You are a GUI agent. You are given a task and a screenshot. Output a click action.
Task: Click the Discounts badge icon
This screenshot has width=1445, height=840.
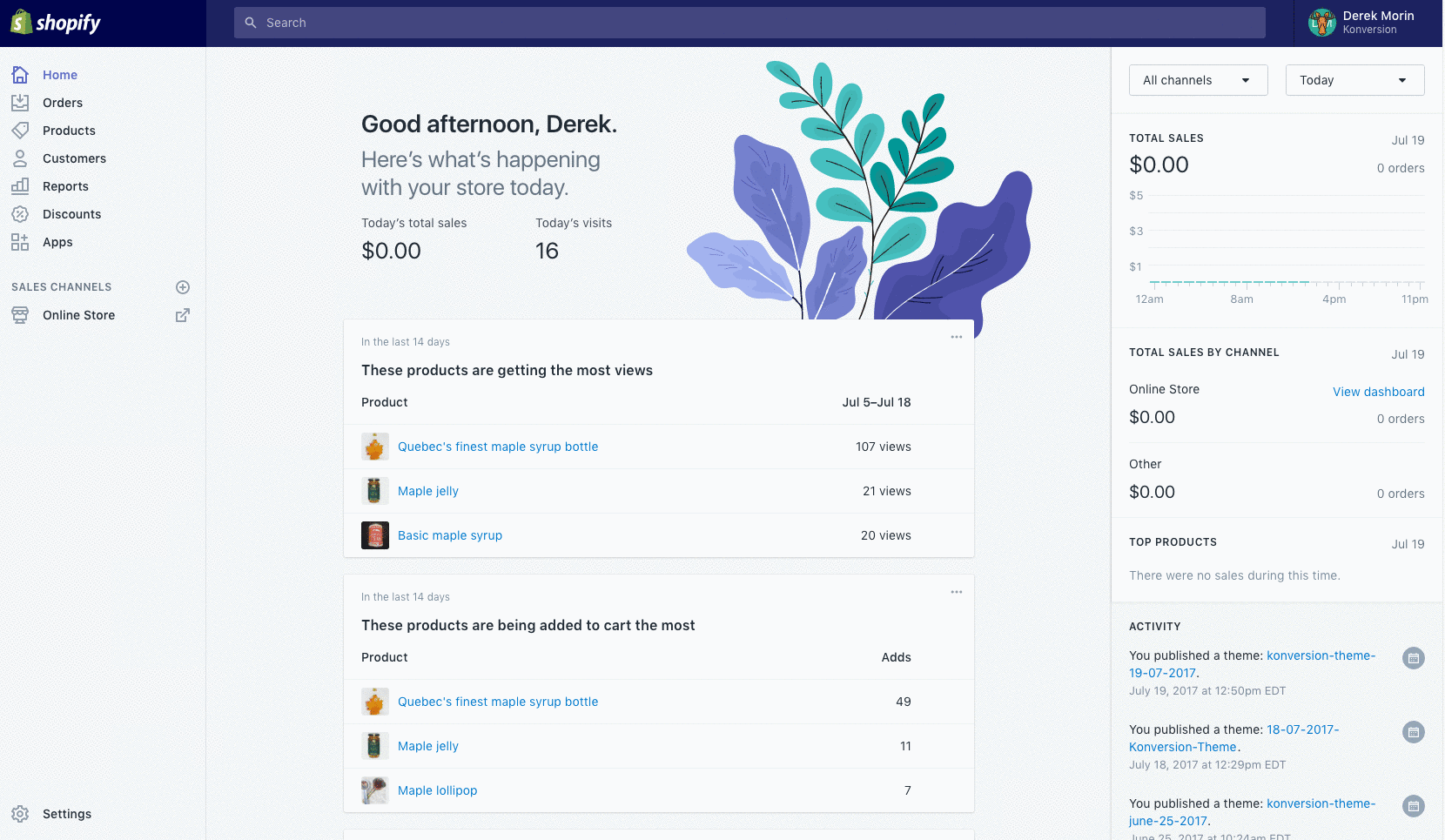click(20, 214)
